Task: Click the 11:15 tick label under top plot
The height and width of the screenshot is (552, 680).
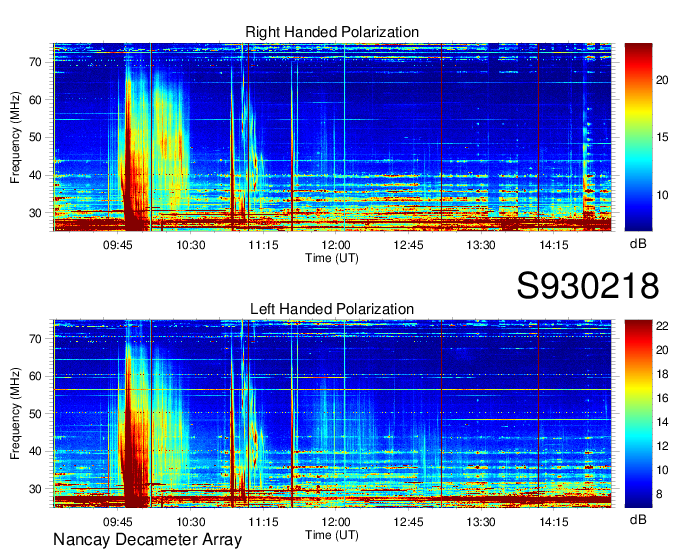Action: coord(263,245)
